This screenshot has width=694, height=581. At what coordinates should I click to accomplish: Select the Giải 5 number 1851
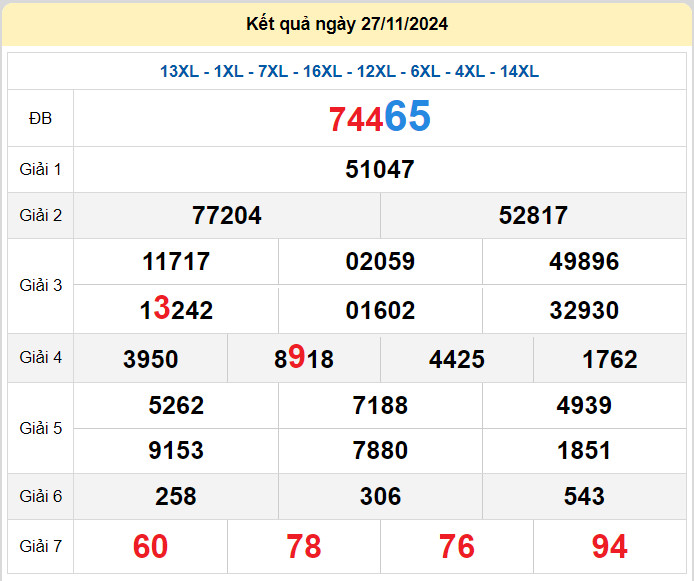584,451
